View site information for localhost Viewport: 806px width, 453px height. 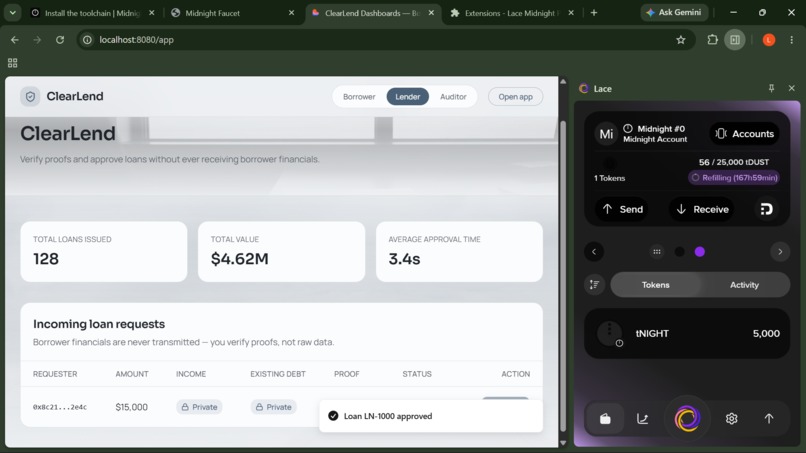pos(87,40)
